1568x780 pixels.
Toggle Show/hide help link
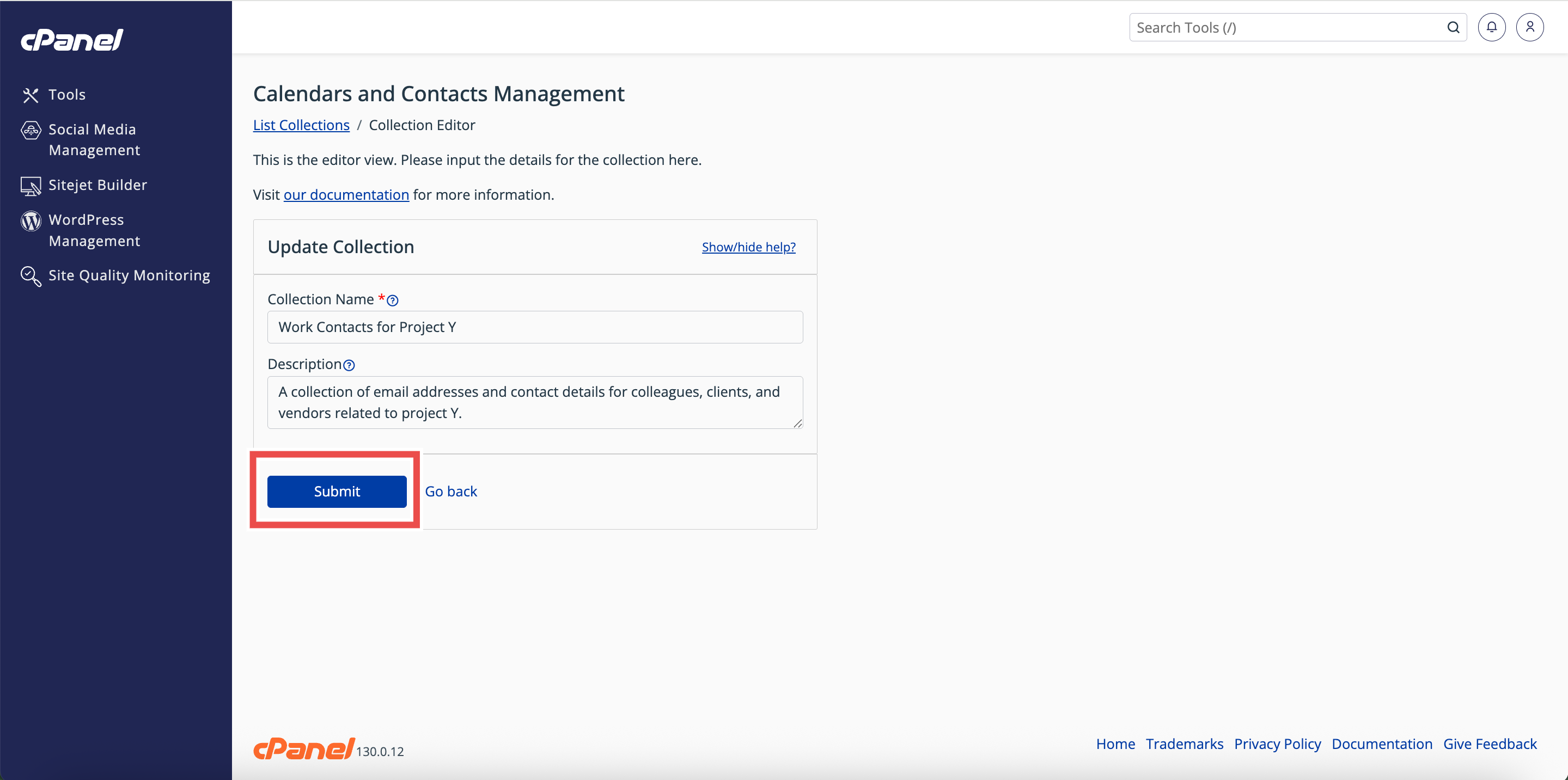748,247
